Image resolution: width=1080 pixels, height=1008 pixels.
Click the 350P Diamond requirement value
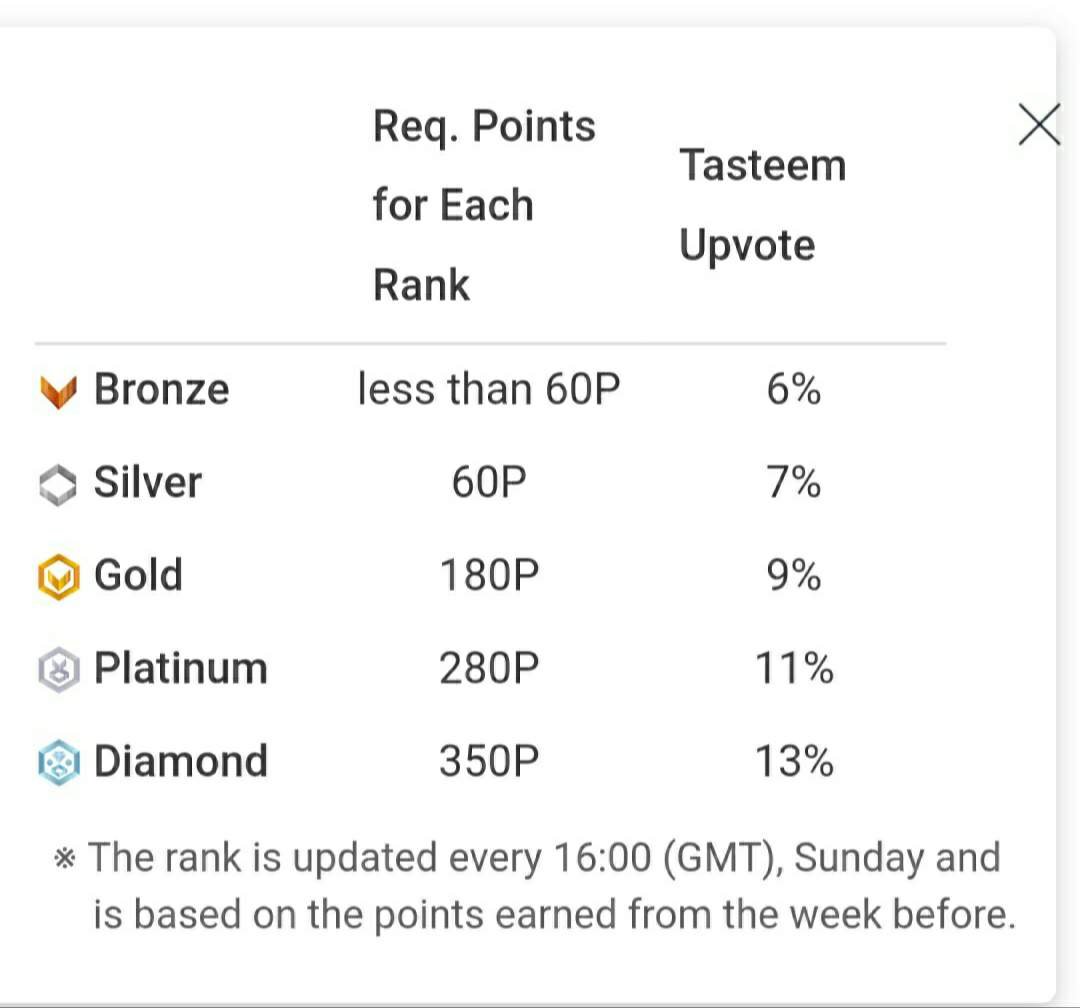489,761
